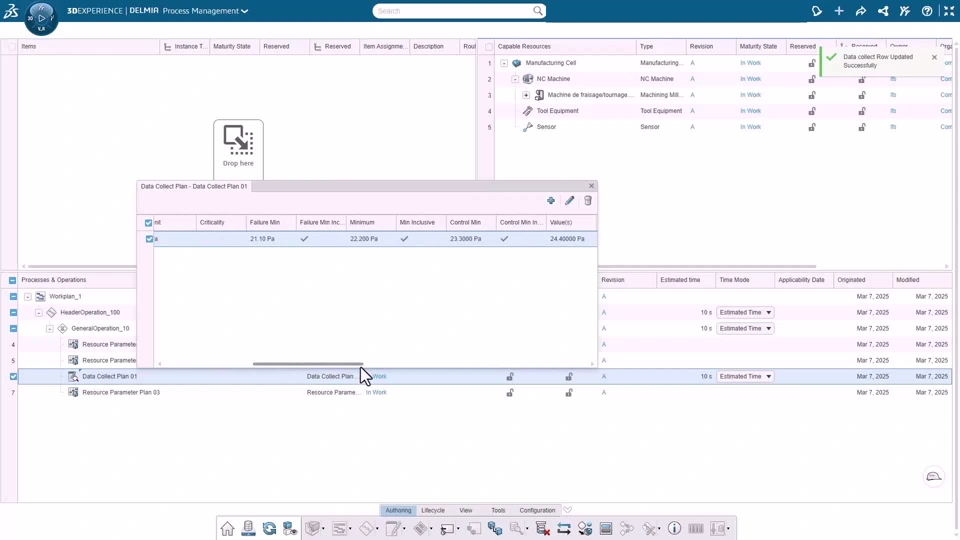
Task: Dismiss the row updated notification
Action: (x=934, y=57)
